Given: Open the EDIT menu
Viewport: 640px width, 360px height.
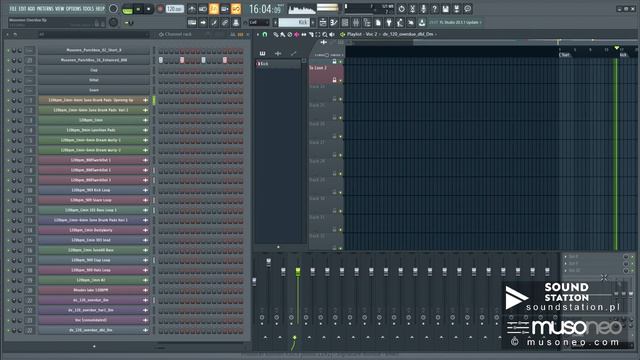Looking at the screenshot, I should [x=22, y=9].
